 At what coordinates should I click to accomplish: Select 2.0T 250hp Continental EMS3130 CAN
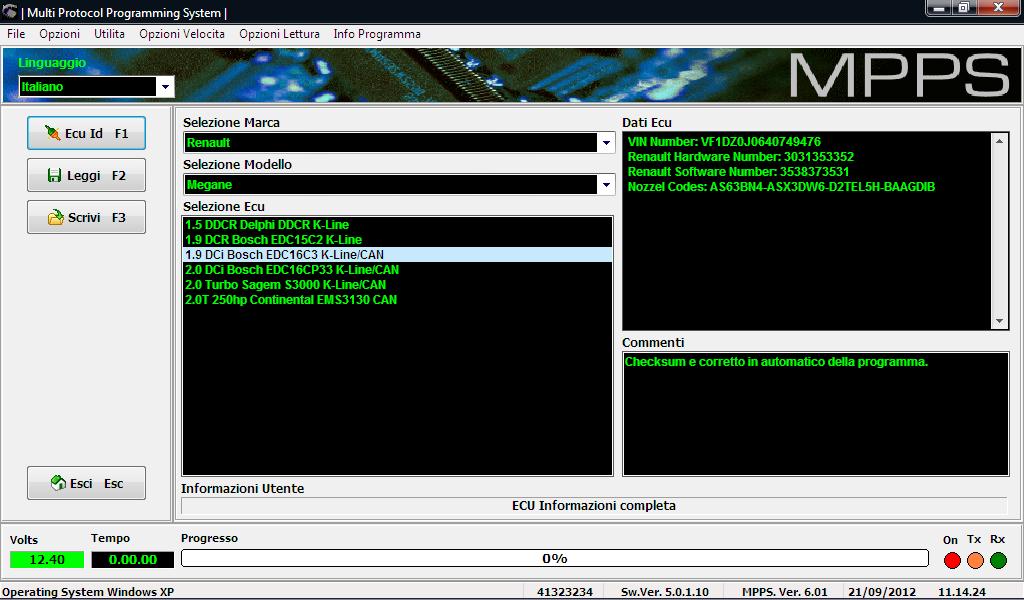point(397,300)
